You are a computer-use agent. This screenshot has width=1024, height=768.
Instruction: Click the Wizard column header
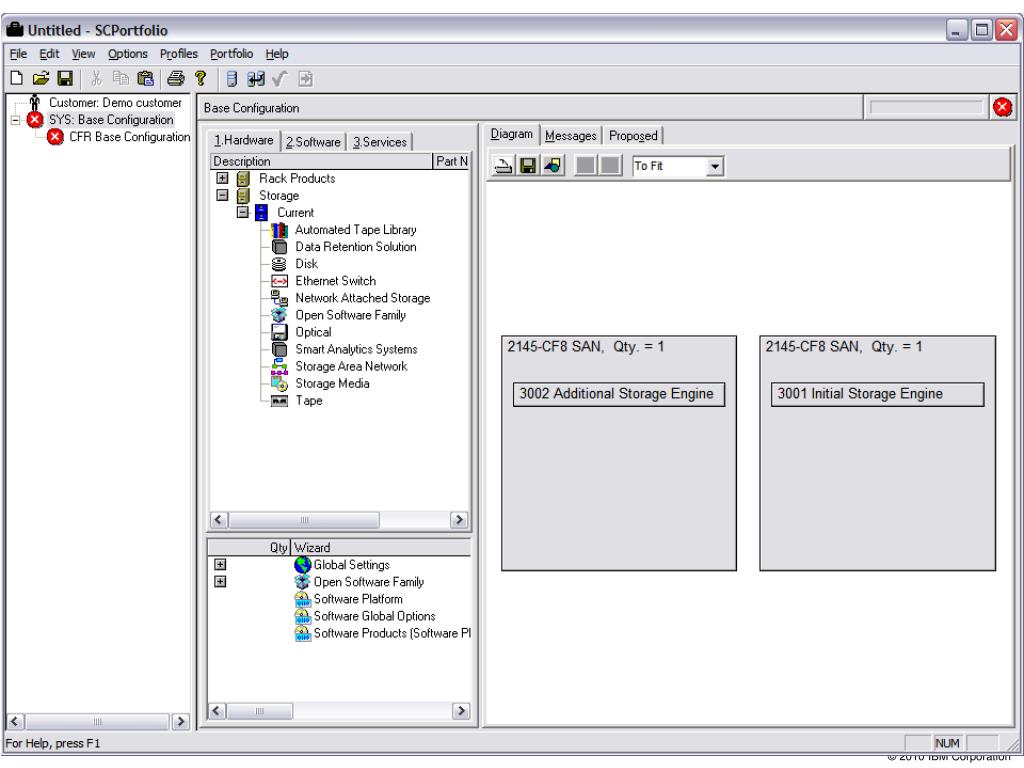[x=381, y=547]
